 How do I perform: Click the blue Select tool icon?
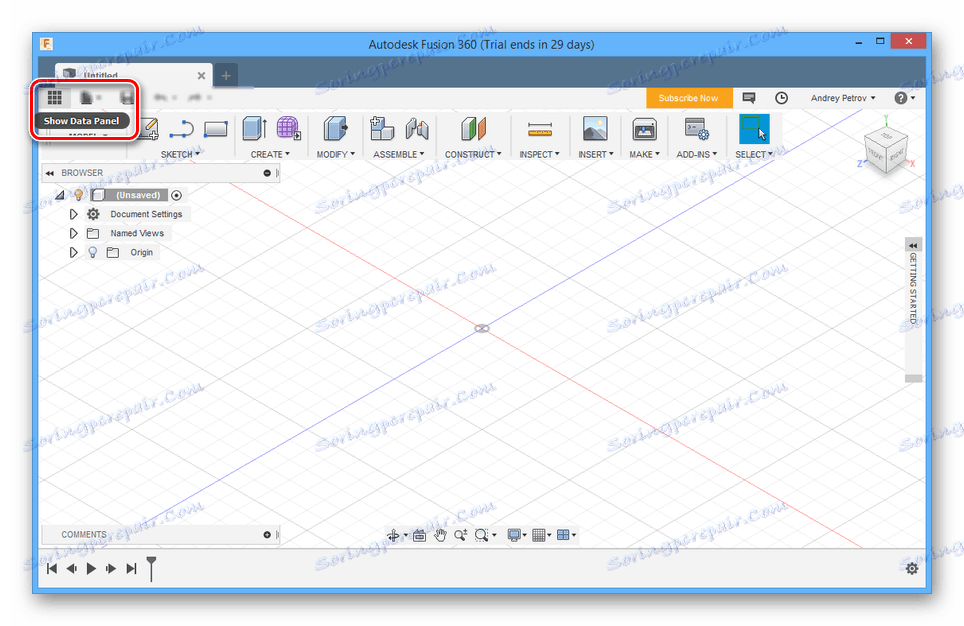point(754,129)
